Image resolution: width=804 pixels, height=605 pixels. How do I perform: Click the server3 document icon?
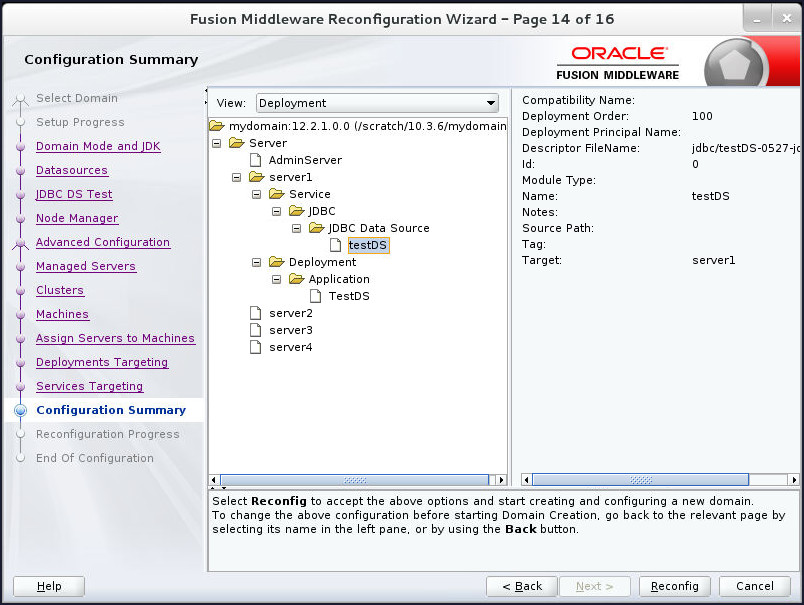point(255,330)
